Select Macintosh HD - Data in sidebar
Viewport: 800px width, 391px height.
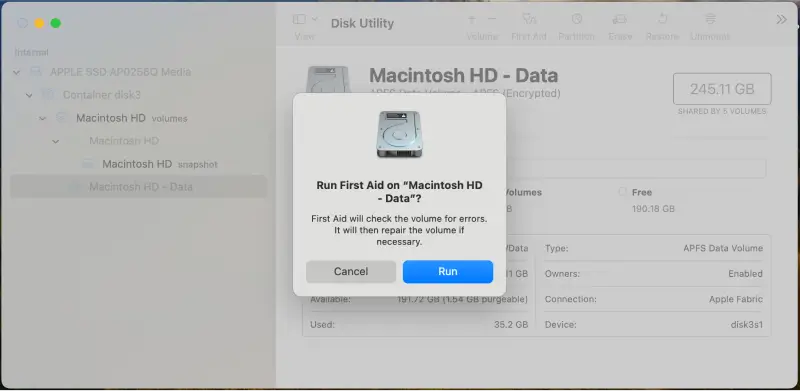139,187
